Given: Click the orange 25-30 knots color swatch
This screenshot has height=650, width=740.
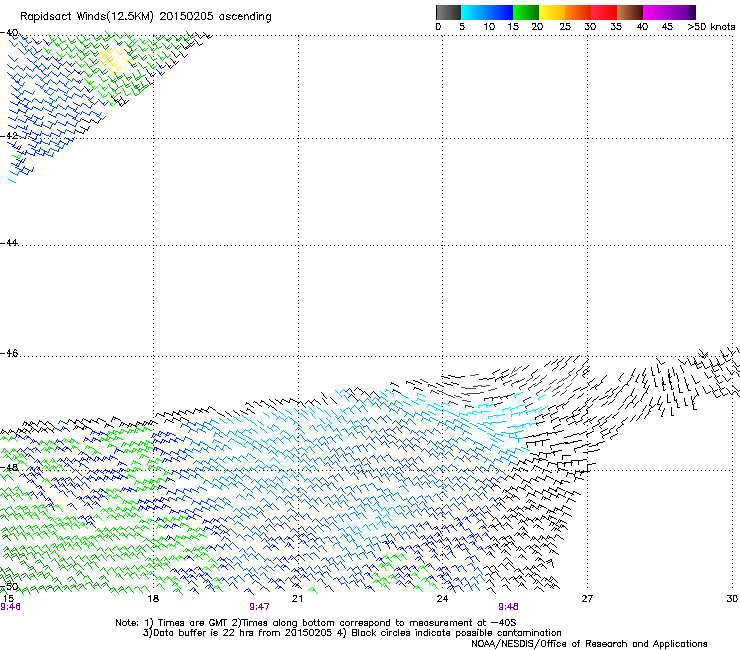Looking at the screenshot, I should [x=578, y=12].
